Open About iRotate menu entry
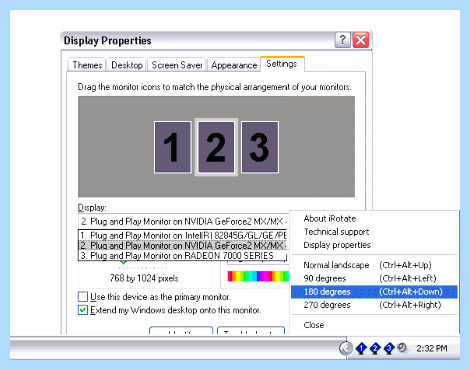Image resolution: width=470 pixels, height=370 pixels. [330, 219]
